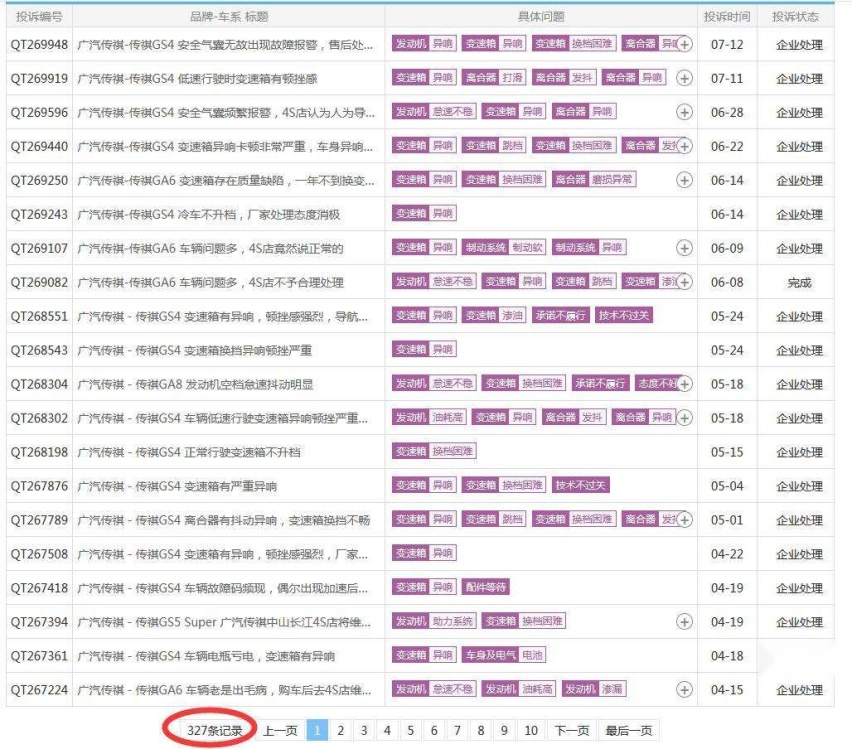Open complaint QT268304 GA8 engine idle title

(195, 384)
